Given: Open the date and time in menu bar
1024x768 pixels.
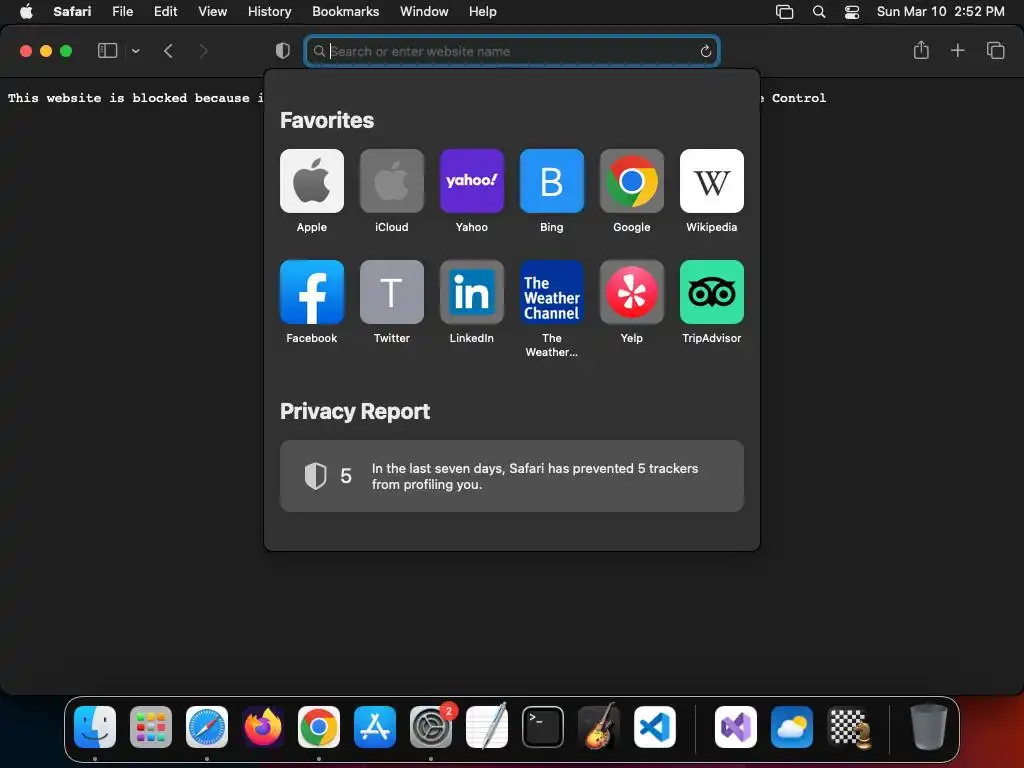Looking at the screenshot, I should [x=940, y=12].
